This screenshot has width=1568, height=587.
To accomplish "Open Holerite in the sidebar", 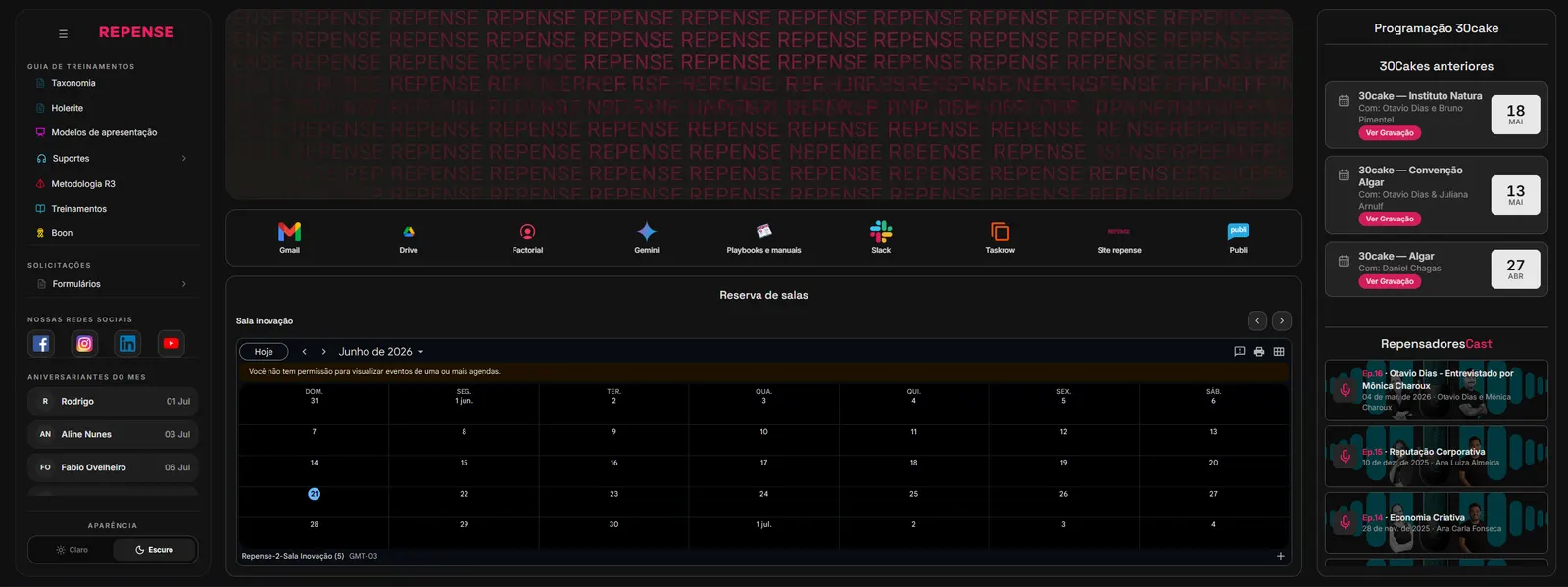I will [x=67, y=108].
